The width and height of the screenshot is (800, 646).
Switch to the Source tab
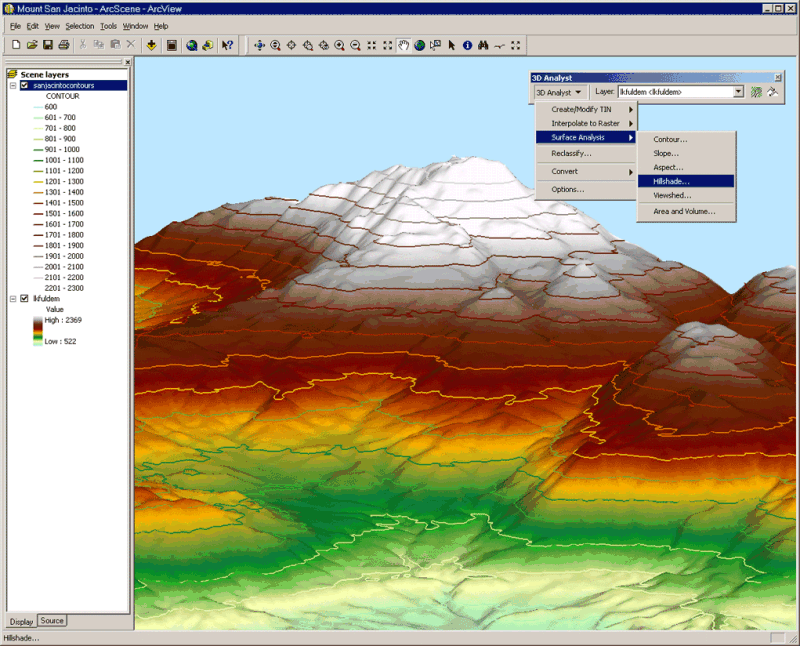pos(51,621)
